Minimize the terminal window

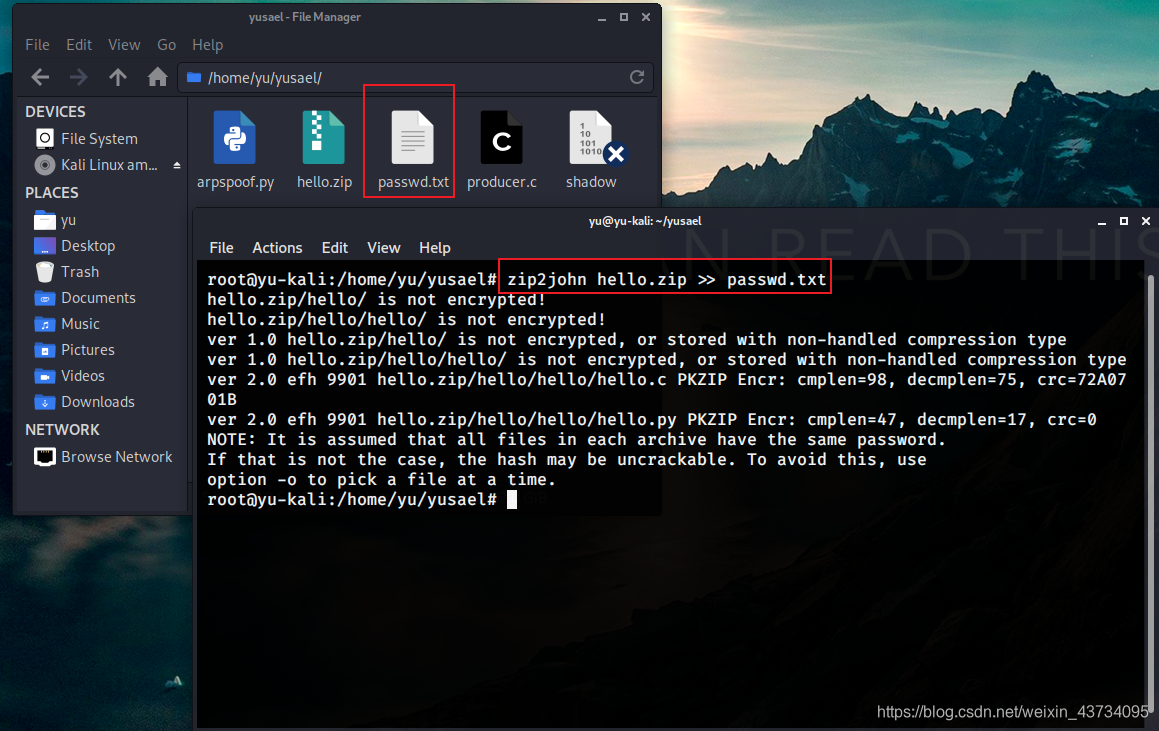1101,221
